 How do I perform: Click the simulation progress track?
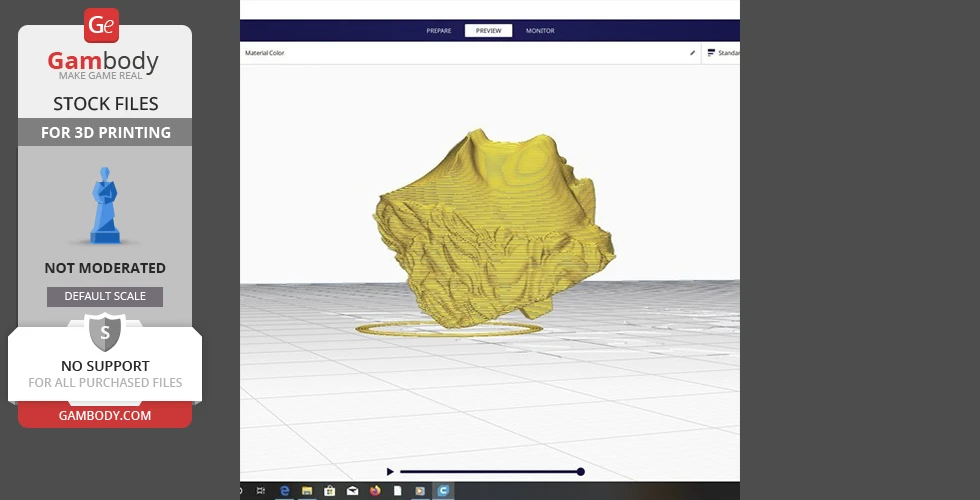pos(489,472)
